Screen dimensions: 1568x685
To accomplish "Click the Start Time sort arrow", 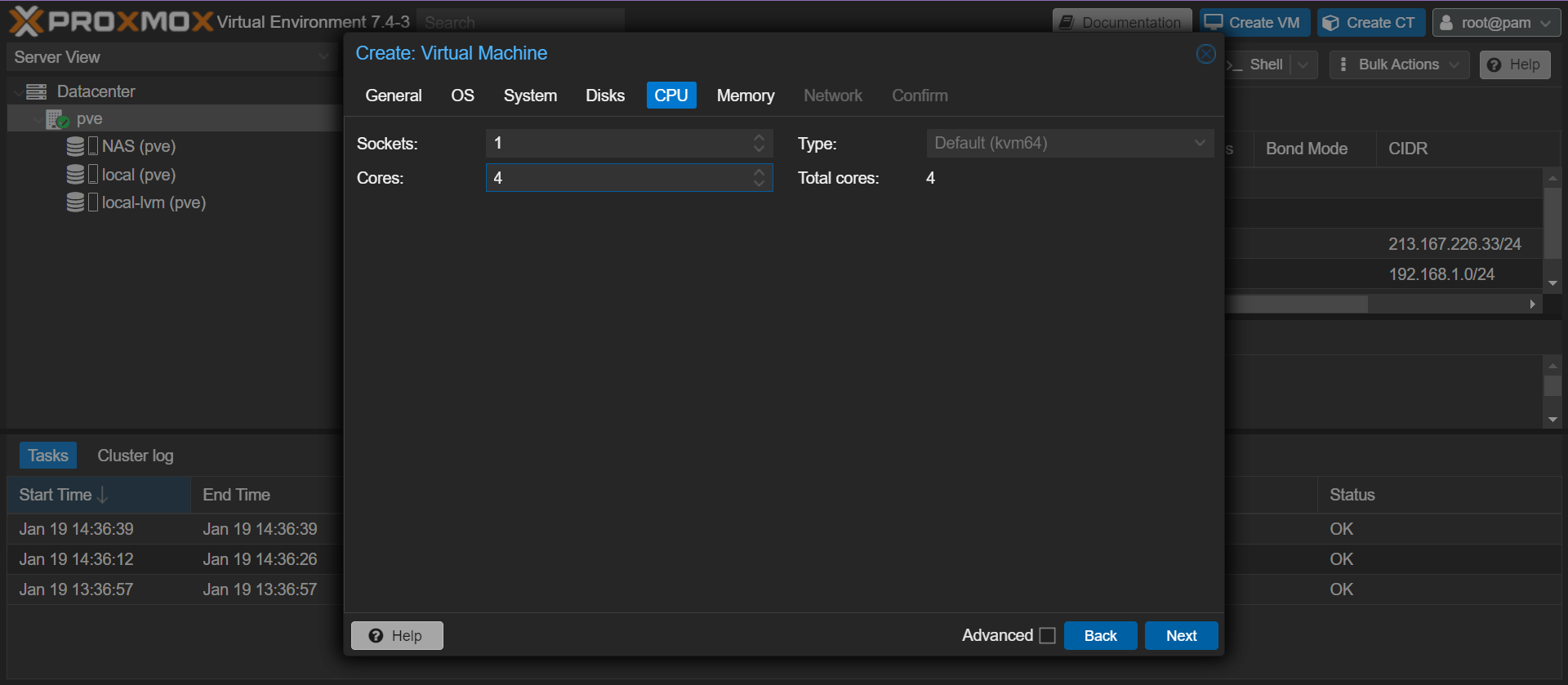I will point(103,495).
